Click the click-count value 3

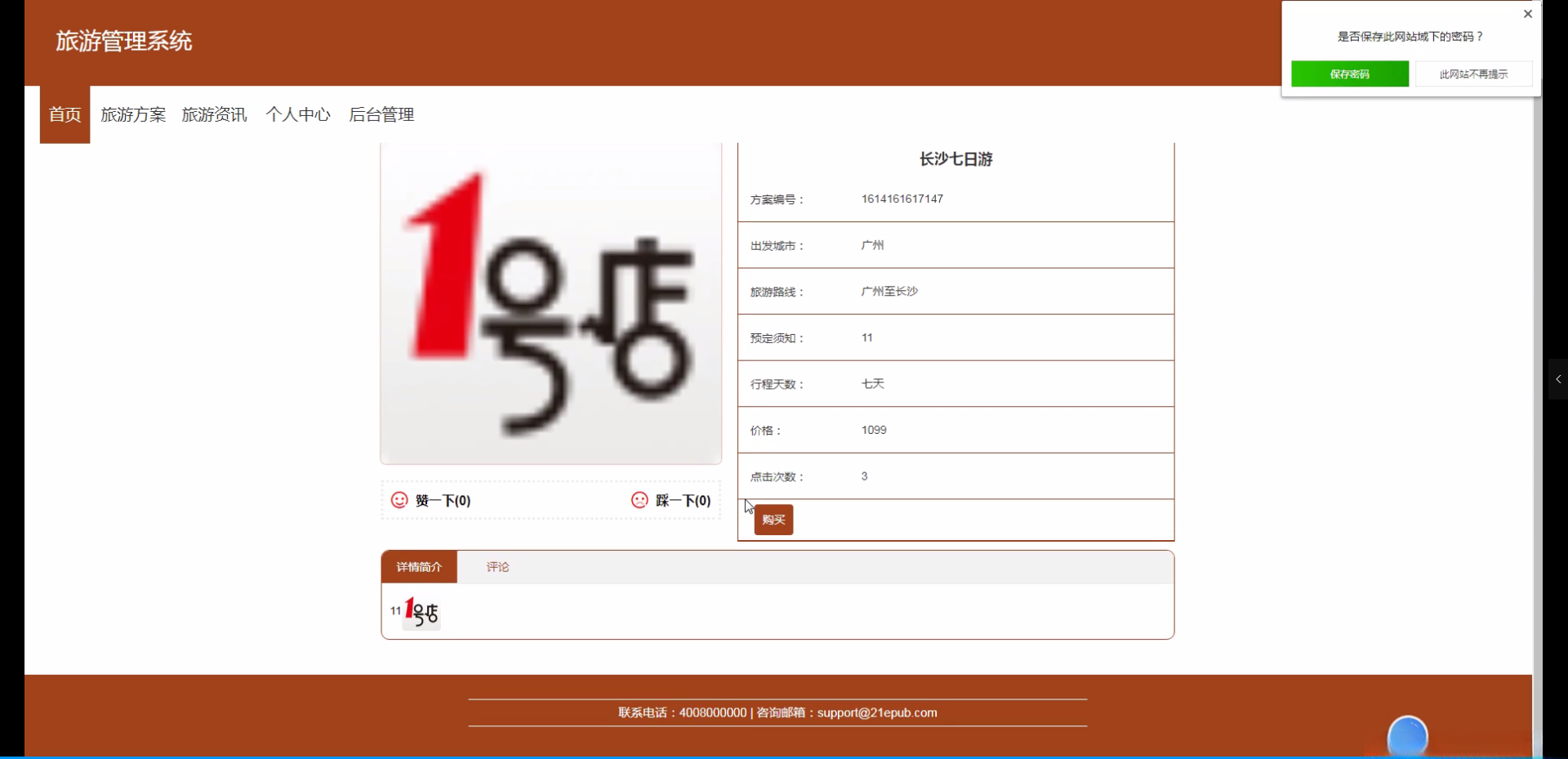click(864, 475)
